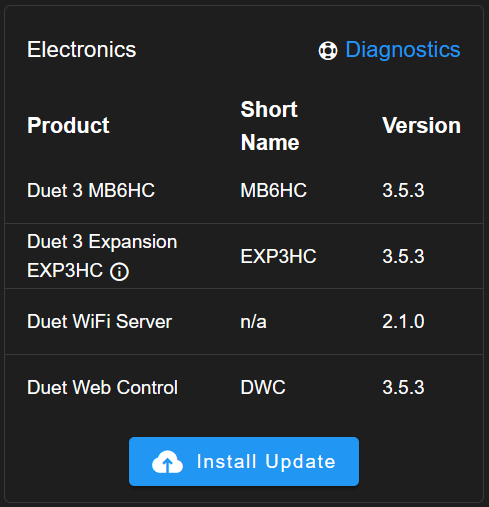Click the Electronics card title

[x=82, y=50]
